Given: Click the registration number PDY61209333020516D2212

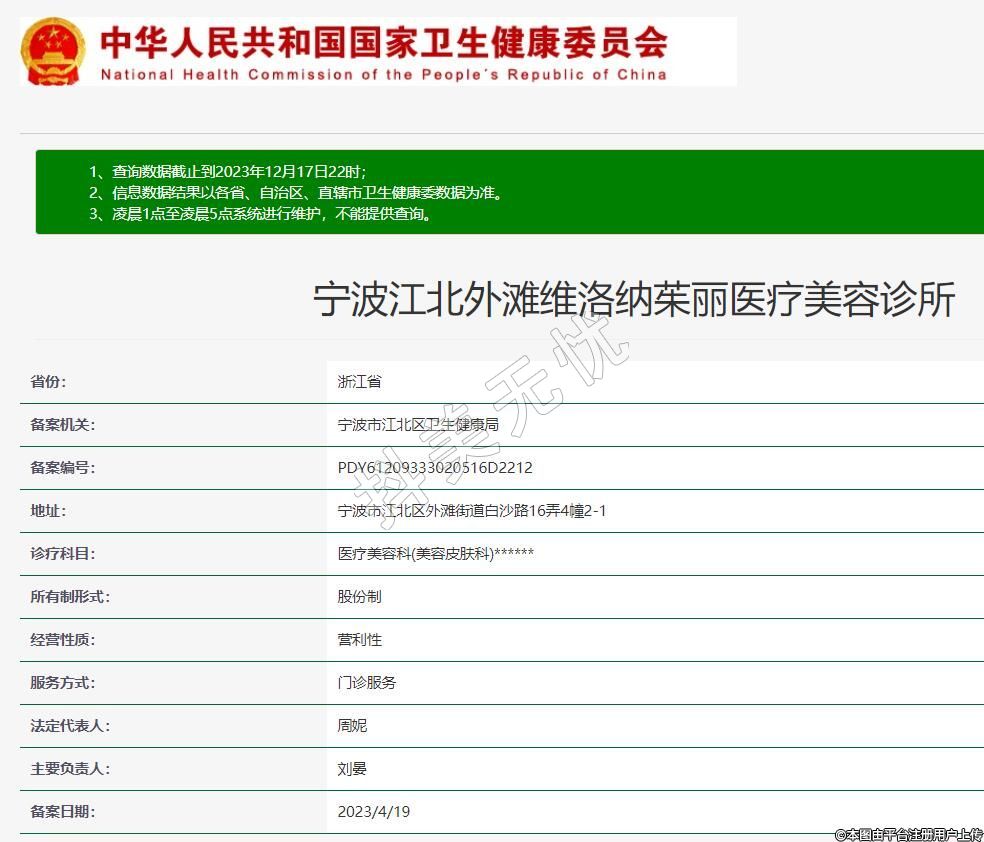Looking at the screenshot, I should 435,468.
